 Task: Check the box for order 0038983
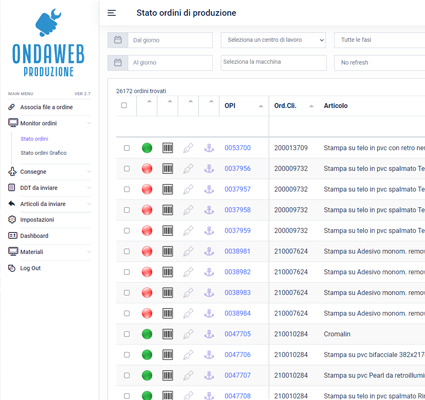(x=127, y=292)
